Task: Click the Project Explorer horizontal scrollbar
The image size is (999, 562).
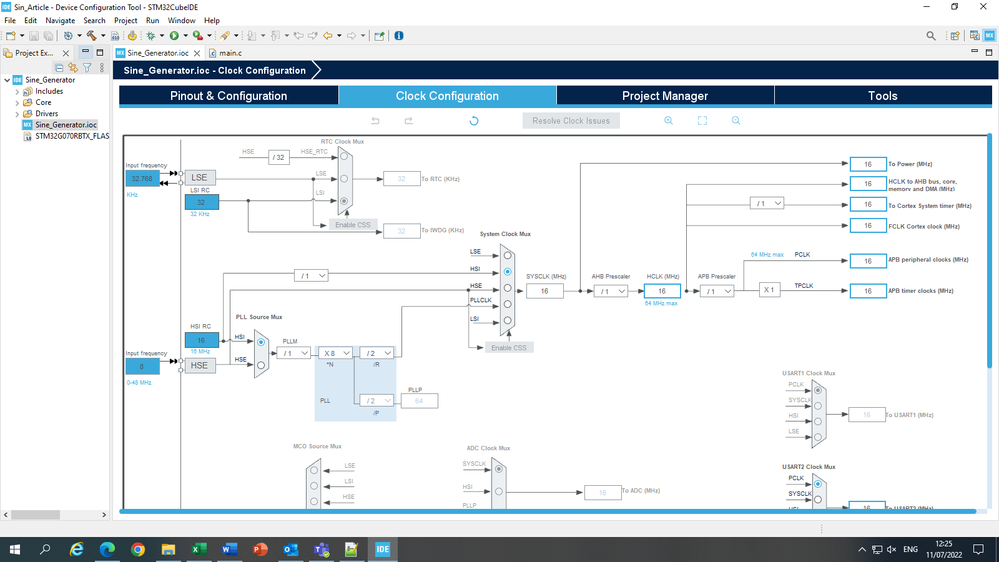Action: click(36, 514)
